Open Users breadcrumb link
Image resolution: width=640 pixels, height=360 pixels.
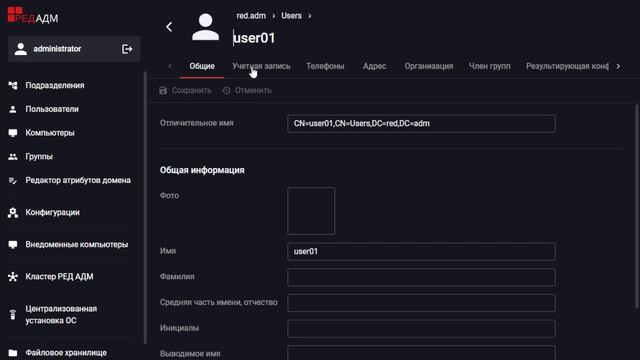pyautogui.click(x=291, y=16)
